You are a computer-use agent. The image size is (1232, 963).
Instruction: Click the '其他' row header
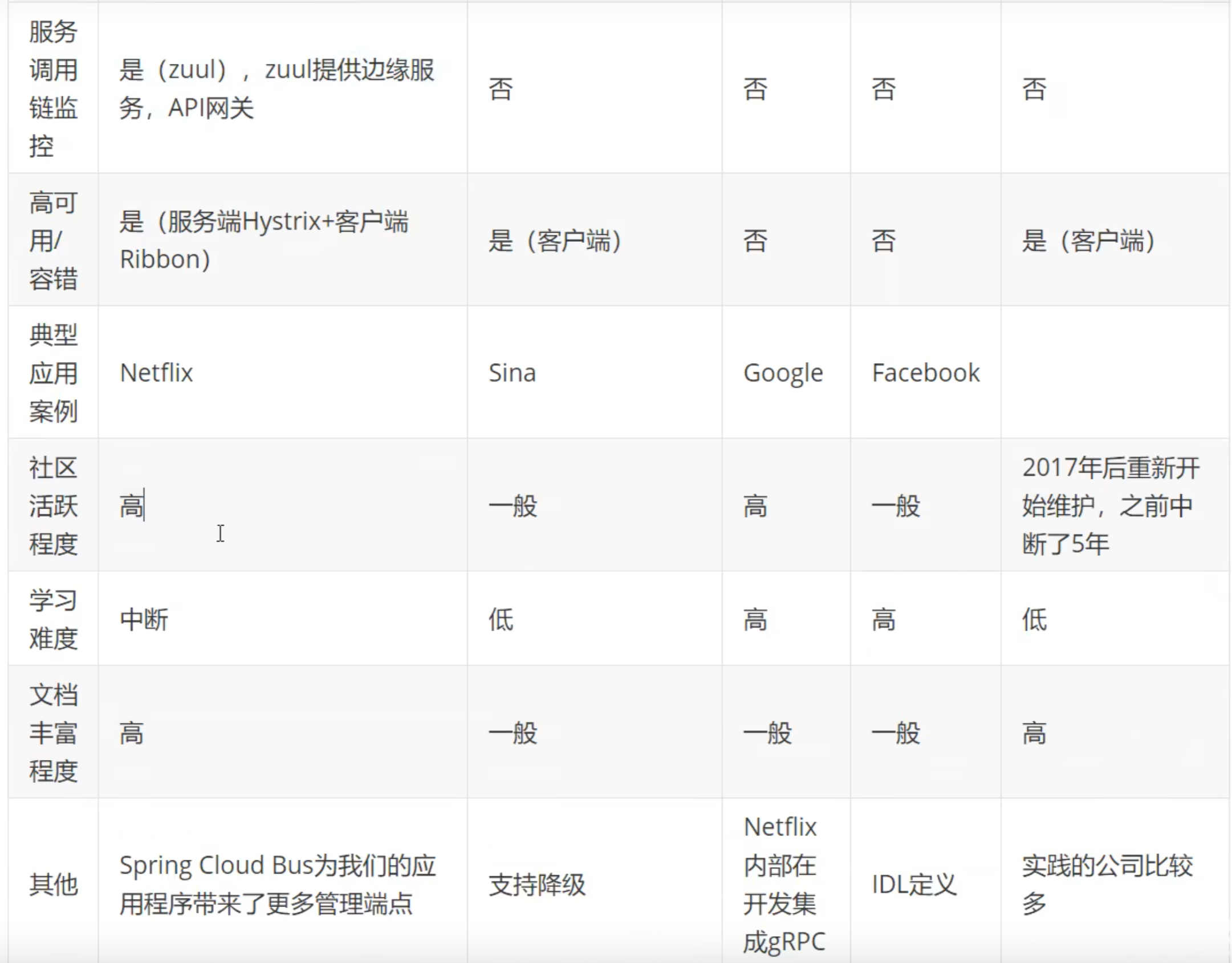pyautogui.click(x=53, y=885)
